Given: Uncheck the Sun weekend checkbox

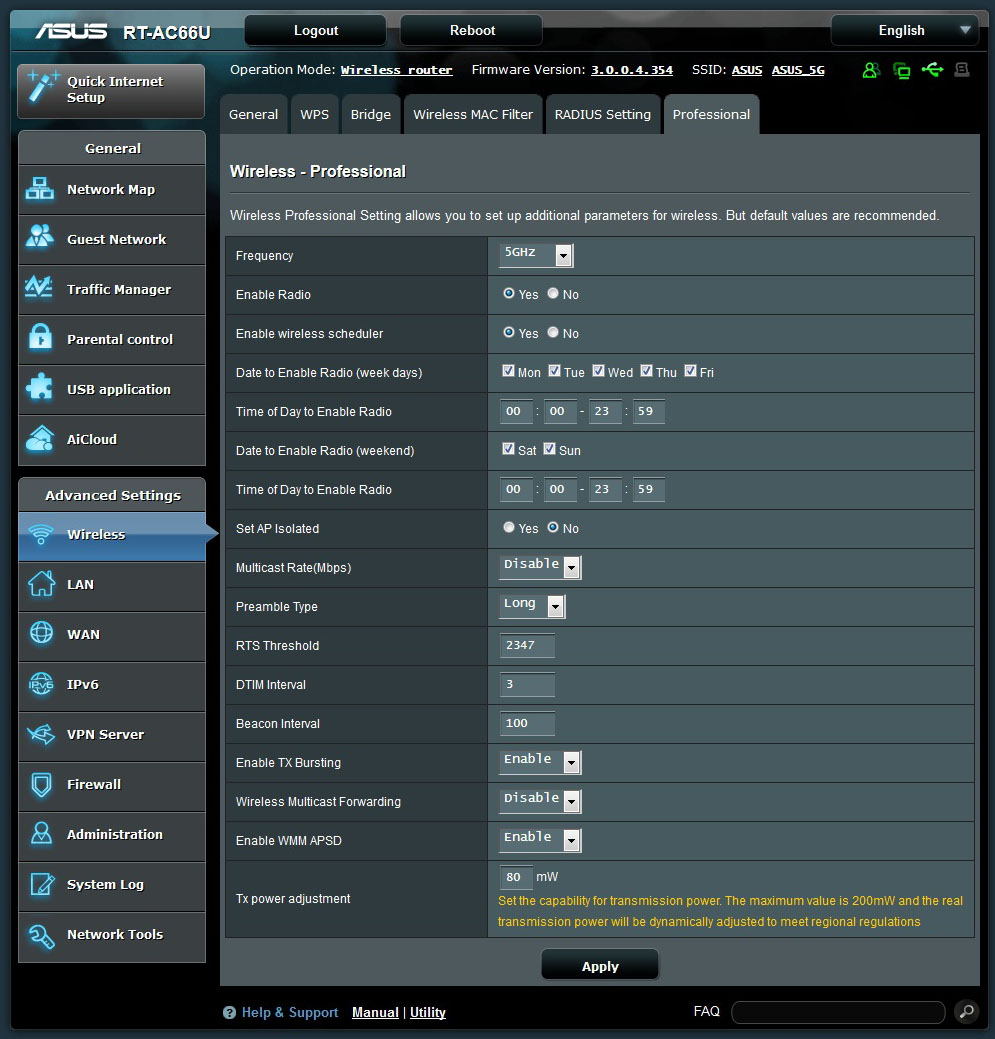Looking at the screenshot, I should (x=549, y=449).
